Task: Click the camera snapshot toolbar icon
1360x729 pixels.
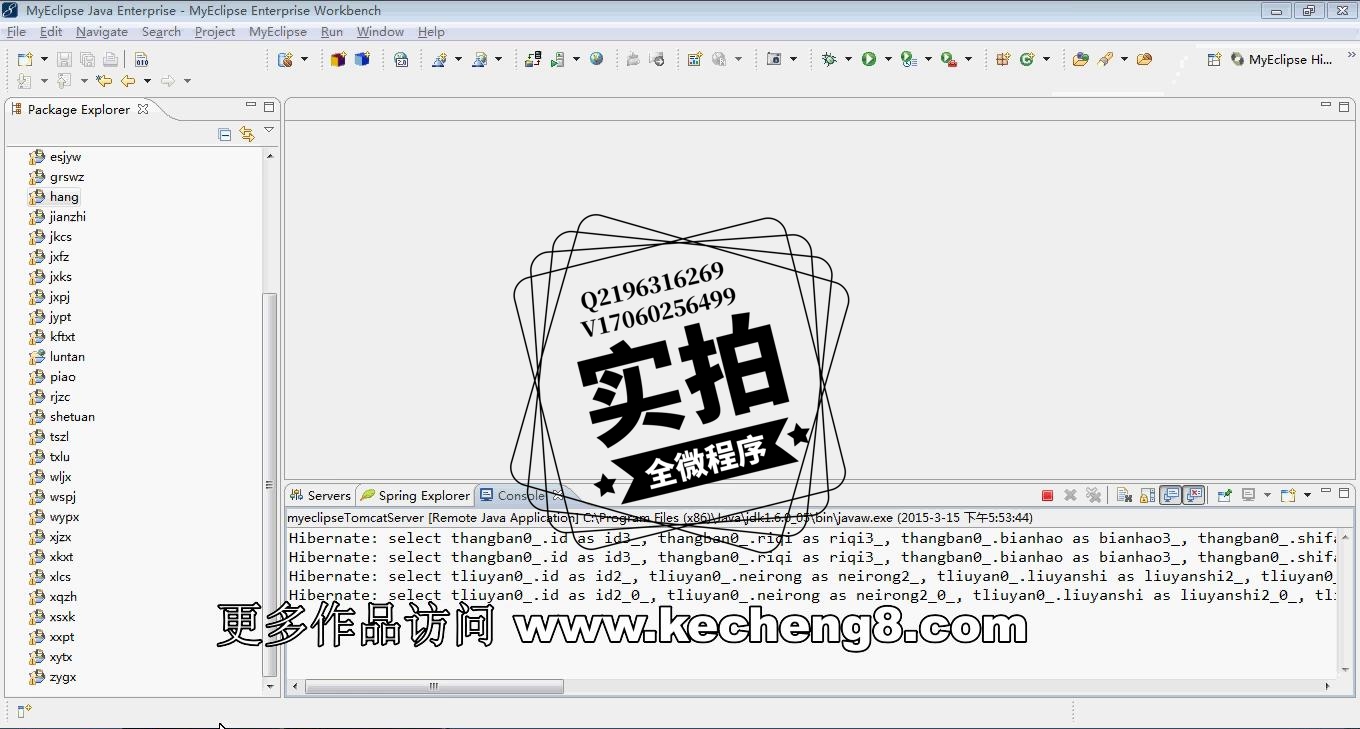Action: point(774,59)
